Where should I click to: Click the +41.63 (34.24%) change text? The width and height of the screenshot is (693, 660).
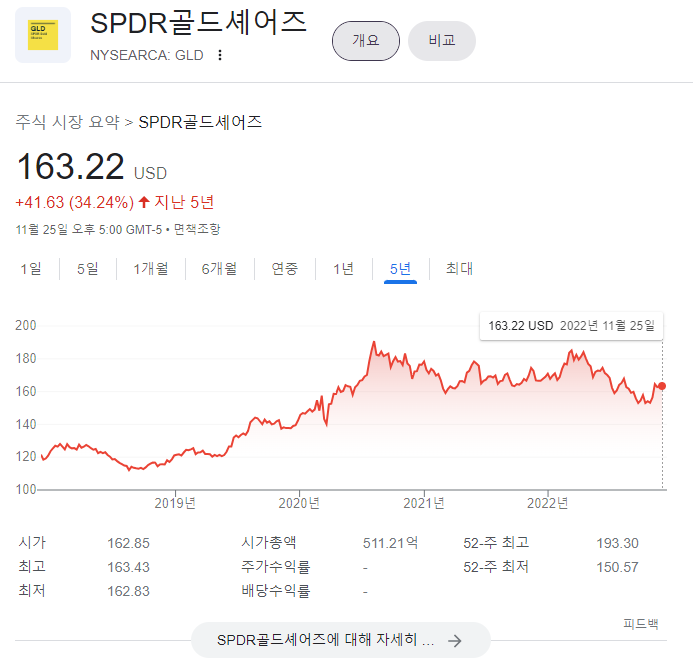pyautogui.click(x=75, y=202)
